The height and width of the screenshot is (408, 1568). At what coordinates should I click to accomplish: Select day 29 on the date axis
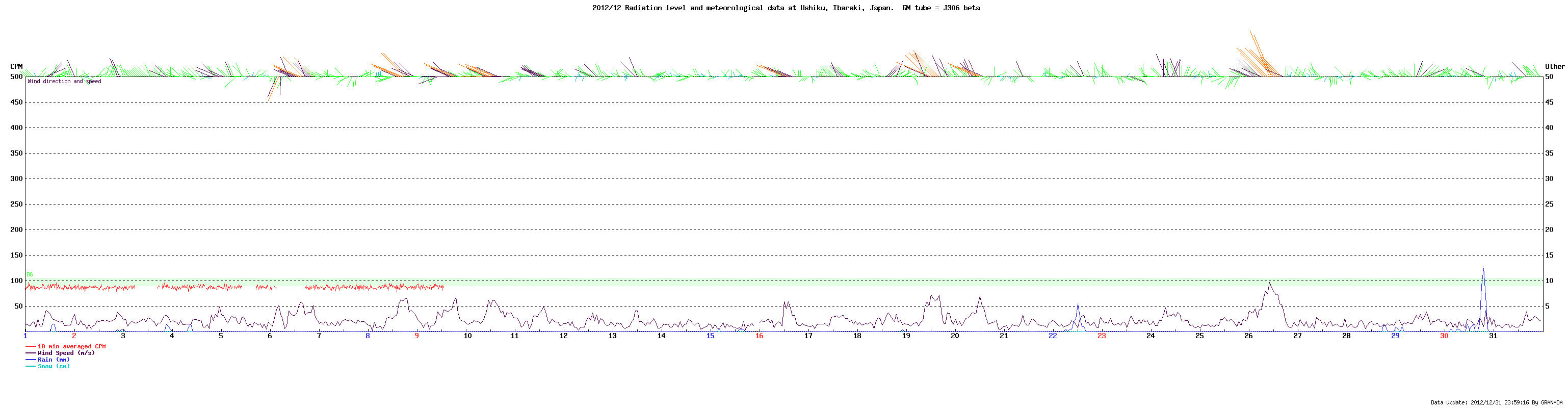[1395, 336]
